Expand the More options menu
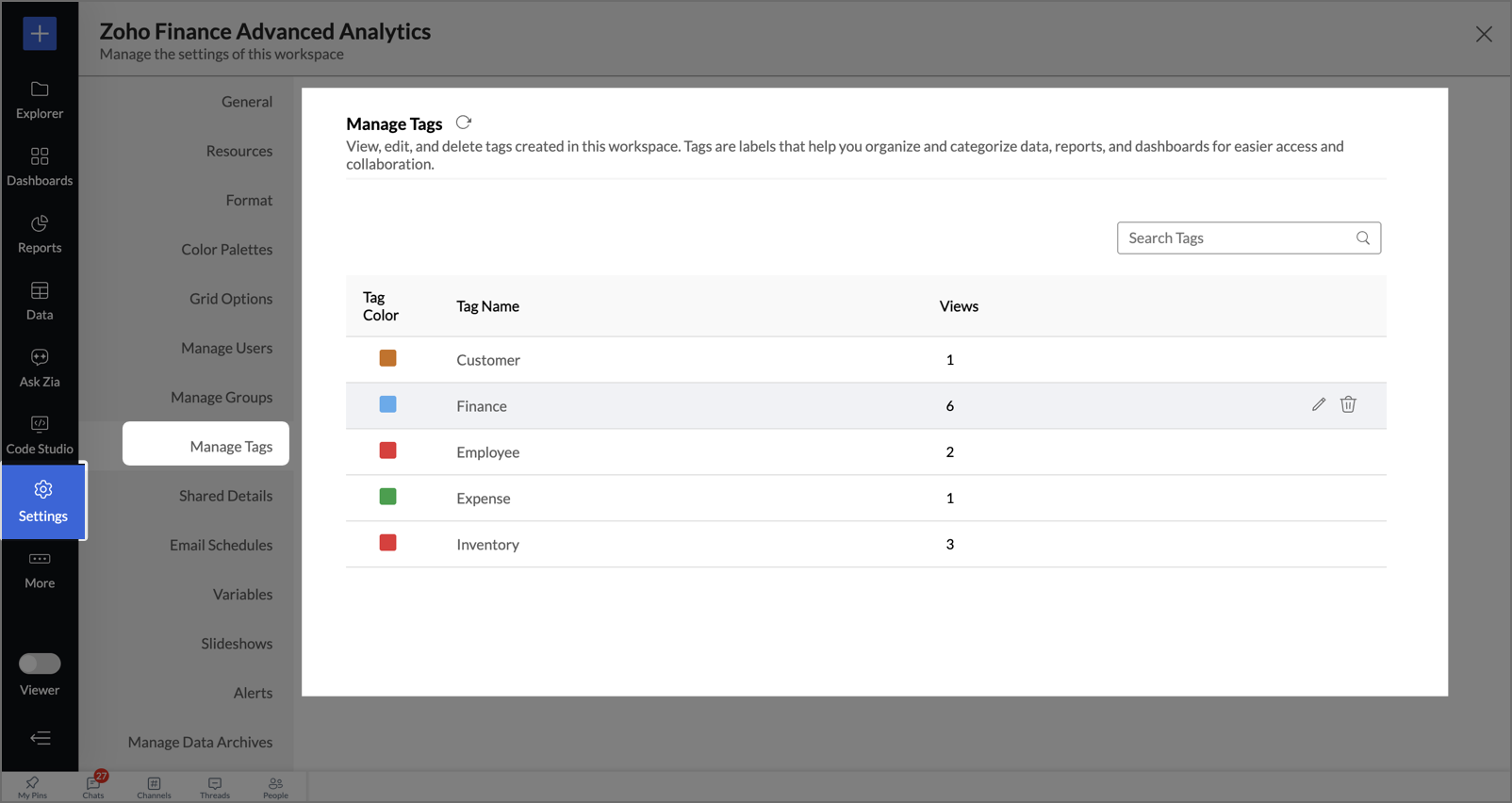Image resolution: width=1512 pixels, height=803 pixels. 40,568
